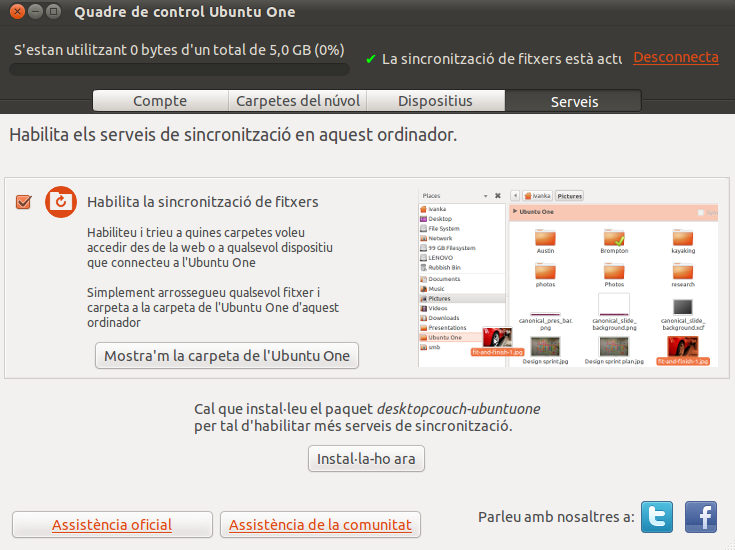Click the green sync status checkmark
735x550 pixels.
point(371,59)
